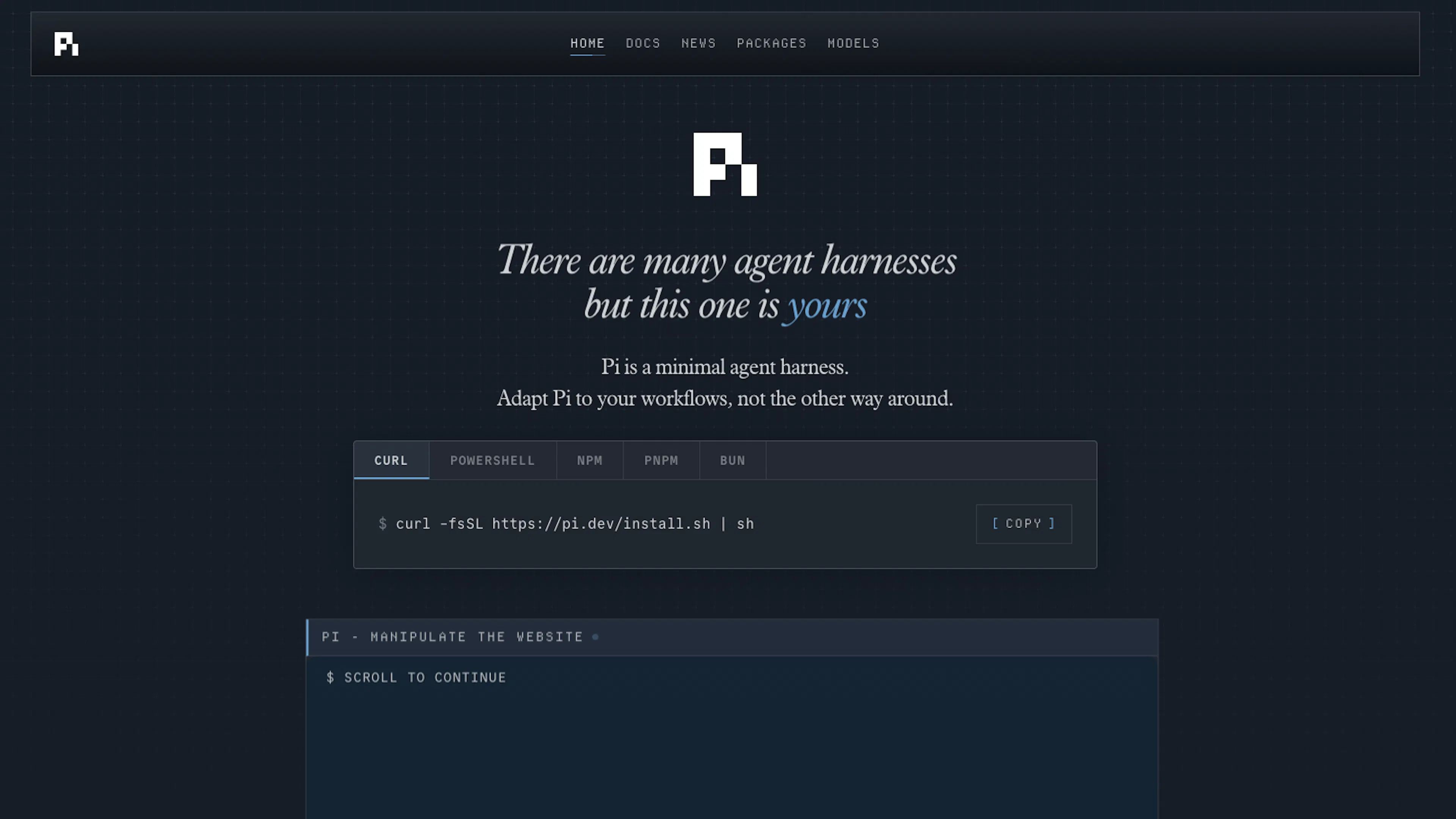Click the Pi logo in the navbar
The width and height of the screenshot is (1456, 819).
coord(66,44)
